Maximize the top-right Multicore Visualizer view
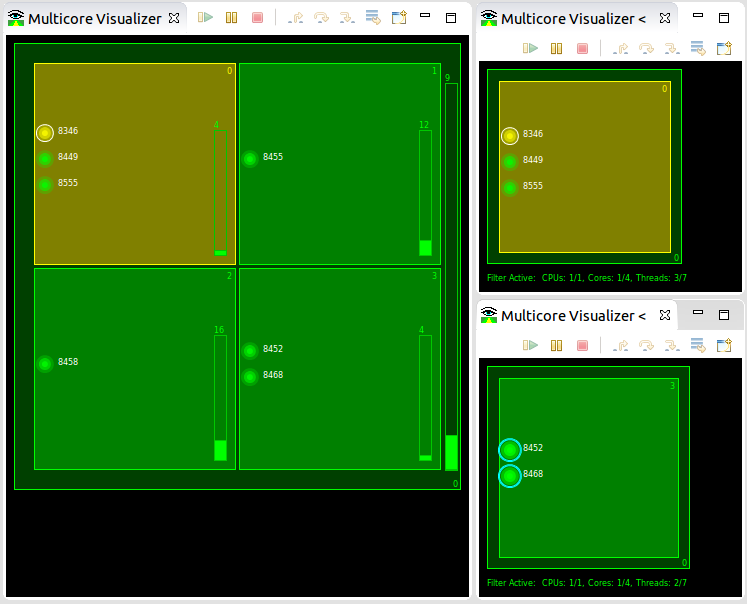747x604 pixels. click(724, 18)
